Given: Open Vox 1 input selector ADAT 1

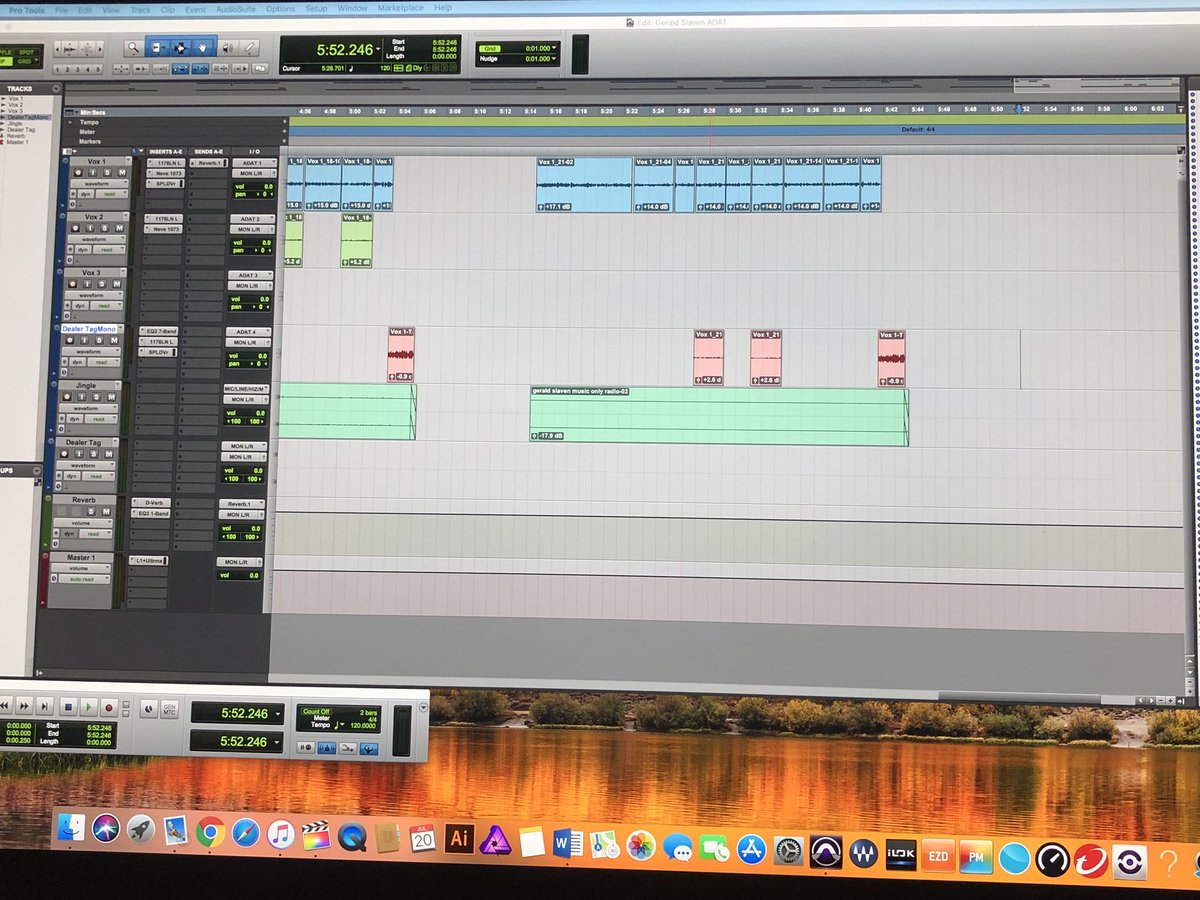Looking at the screenshot, I should pos(254,163).
